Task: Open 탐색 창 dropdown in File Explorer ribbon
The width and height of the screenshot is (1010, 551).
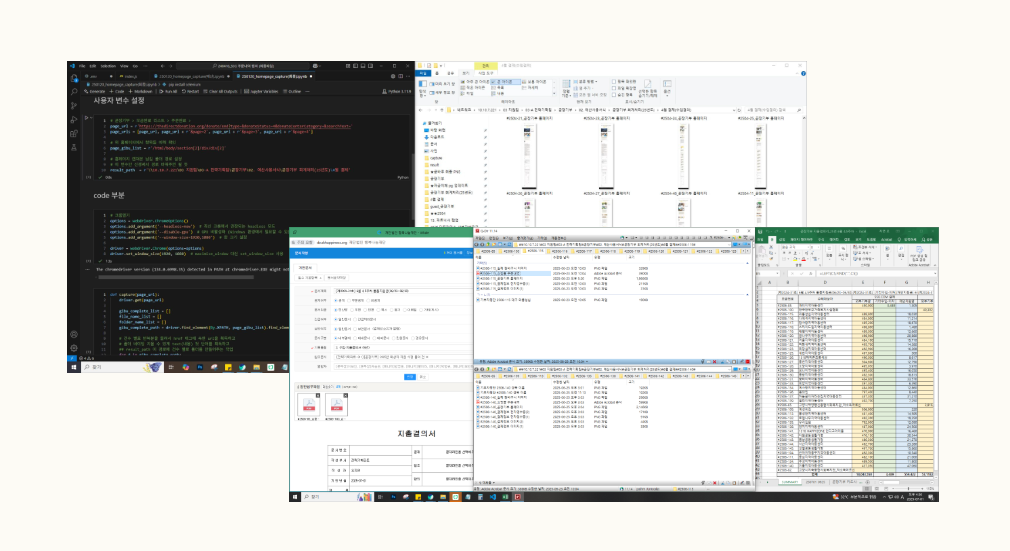Action: [423, 89]
